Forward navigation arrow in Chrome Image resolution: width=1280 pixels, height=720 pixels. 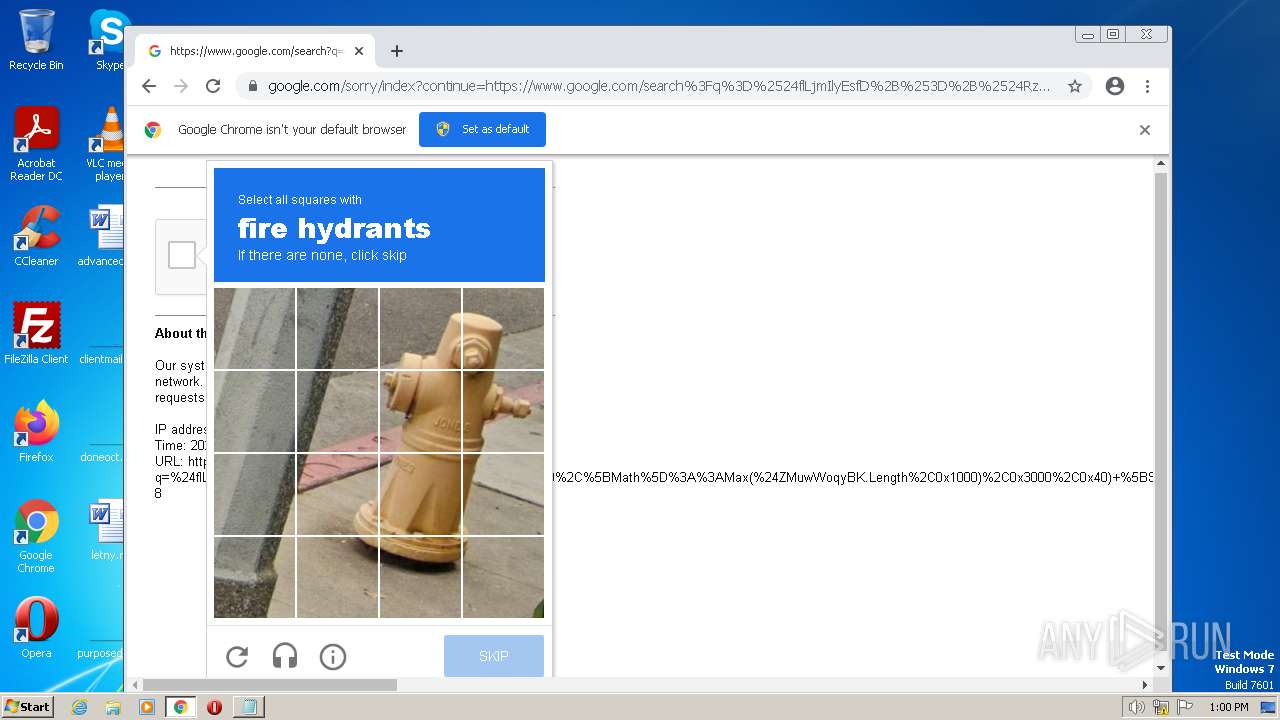point(181,86)
